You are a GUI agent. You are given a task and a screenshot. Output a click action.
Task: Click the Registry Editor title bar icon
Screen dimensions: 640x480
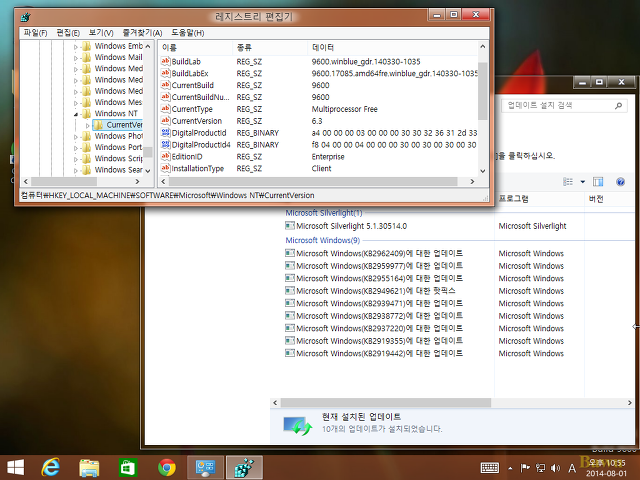pyautogui.click(x=25, y=17)
